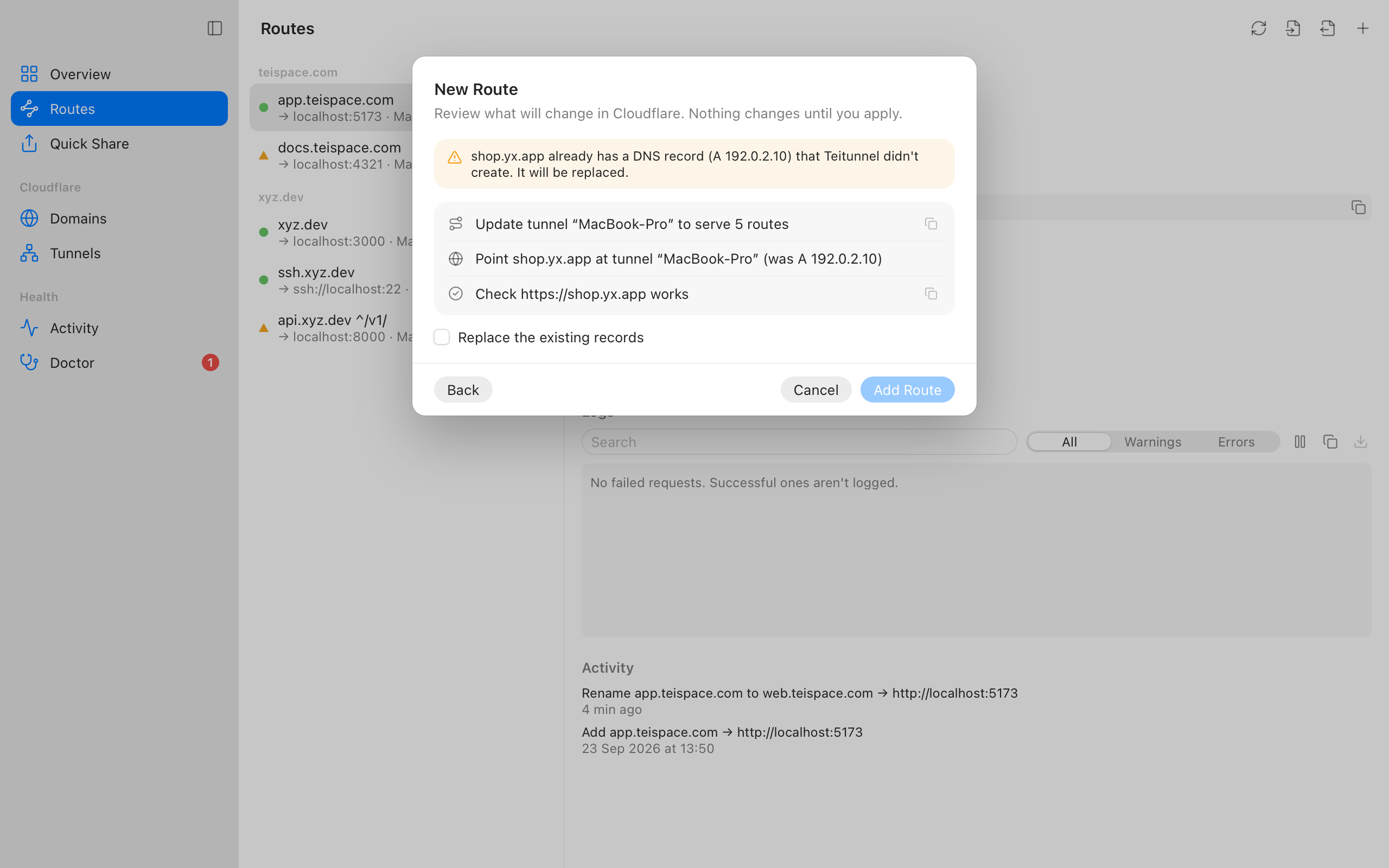Open Quick Share in sidebar

coord(119,144)
